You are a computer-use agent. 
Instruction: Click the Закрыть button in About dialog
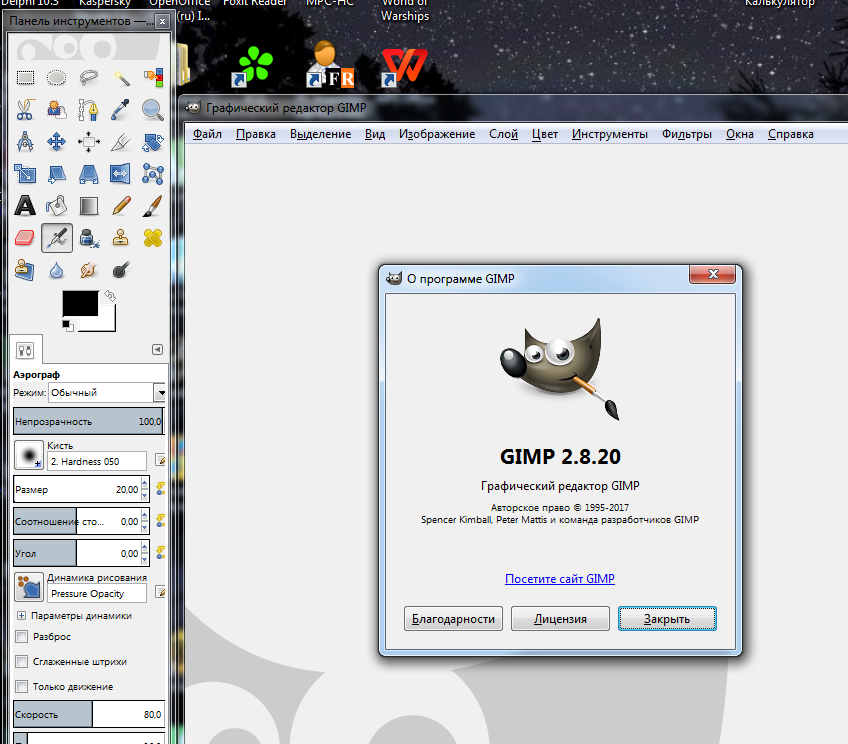coord(667,619)
